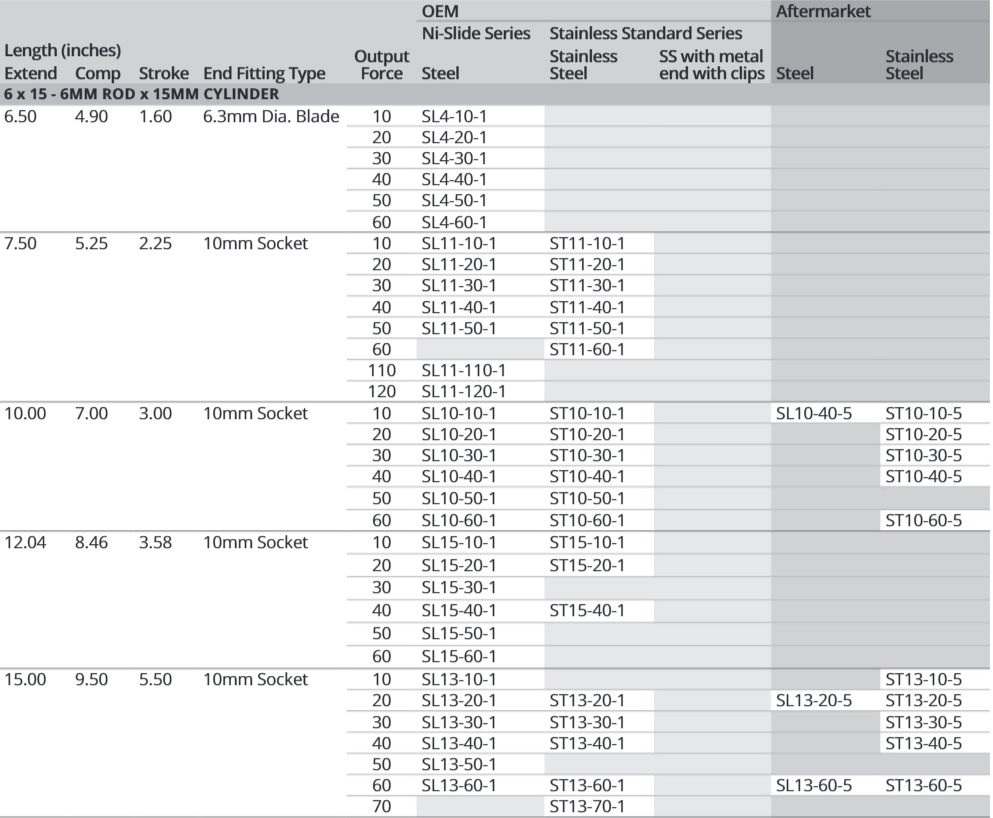Viewport: 993px width, 818px height.
Task: Select the 12.04 extend length cell
Action: click(x=26, y=542)
